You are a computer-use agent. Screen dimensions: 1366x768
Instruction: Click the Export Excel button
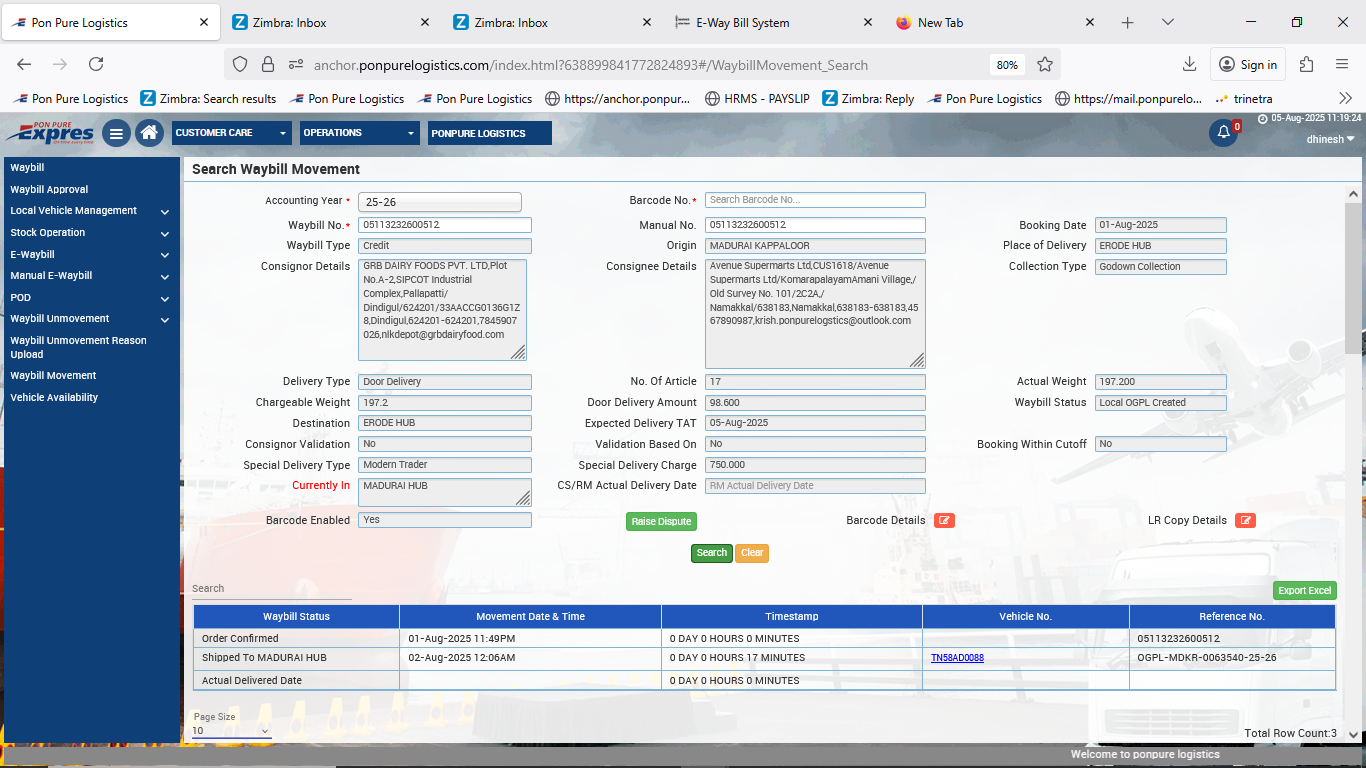pos(1304,590)
